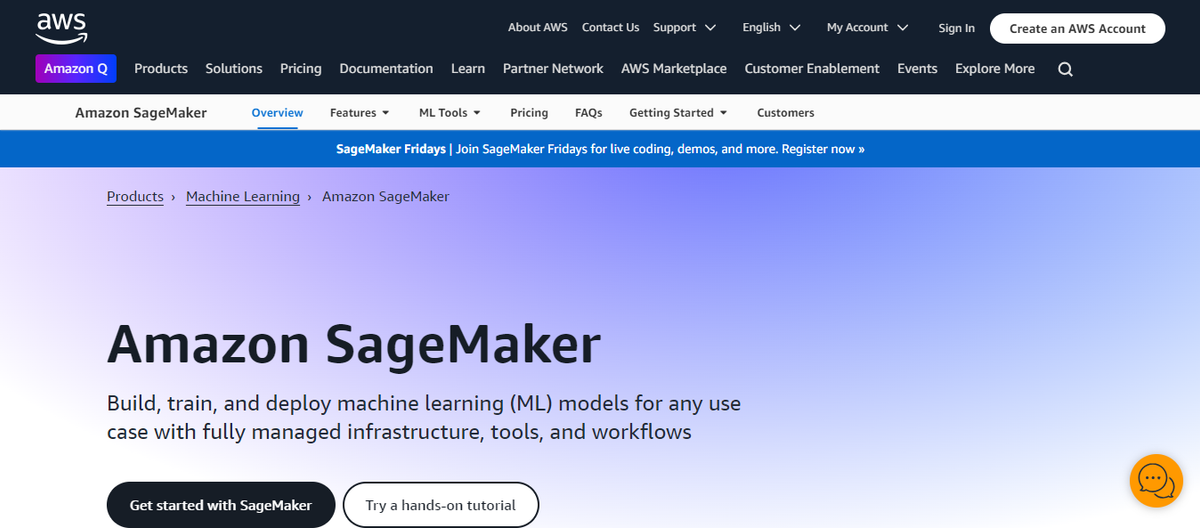Open the orange chat support bubble
This screenshot has width=1200, height=528.
point(1156,480)
